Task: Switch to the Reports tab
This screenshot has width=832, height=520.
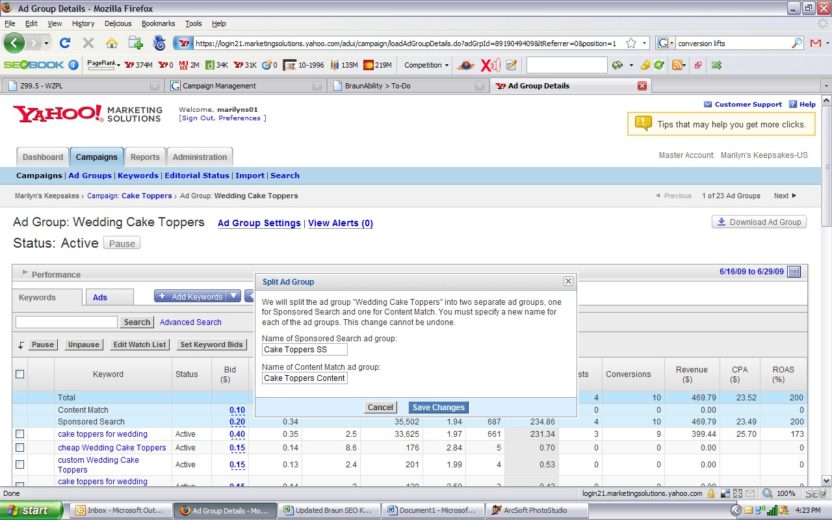Action: [145, 157]
